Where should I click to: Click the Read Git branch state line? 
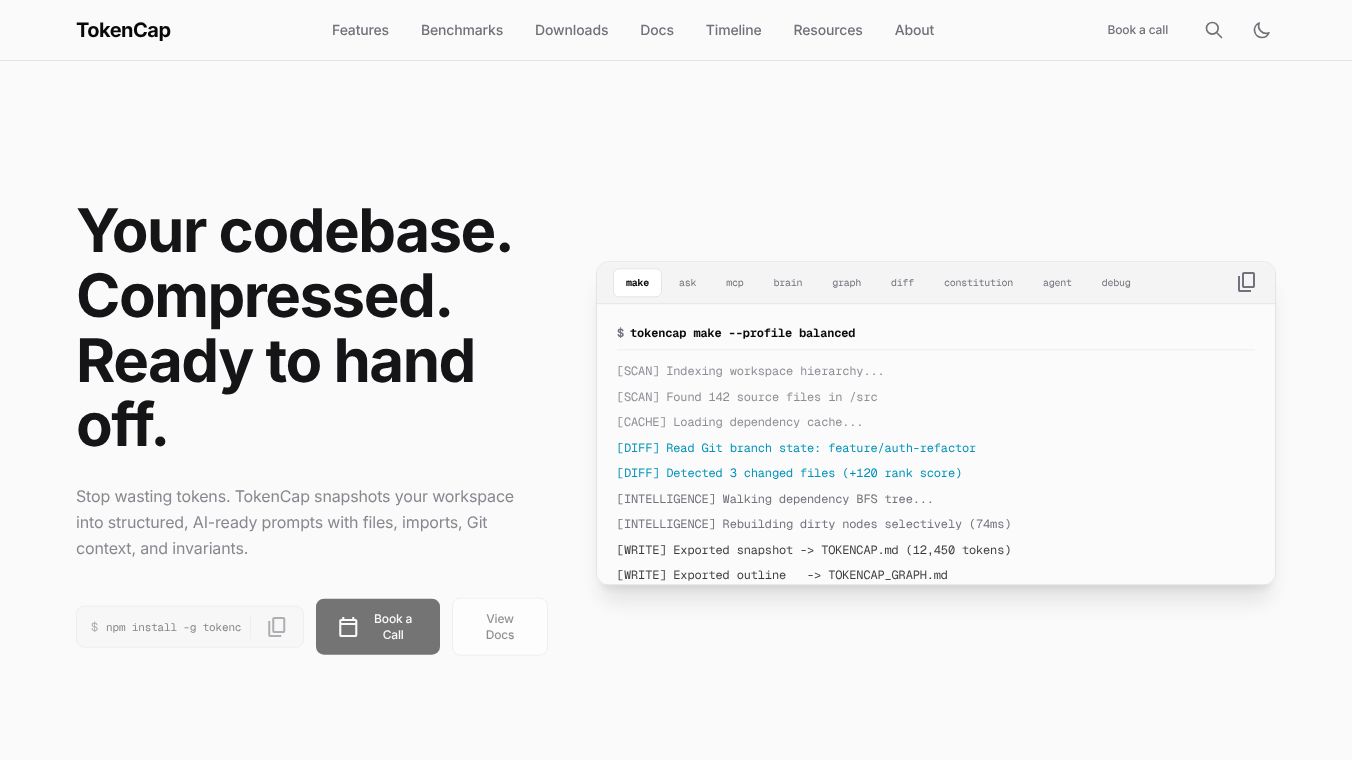pos(796,448)
